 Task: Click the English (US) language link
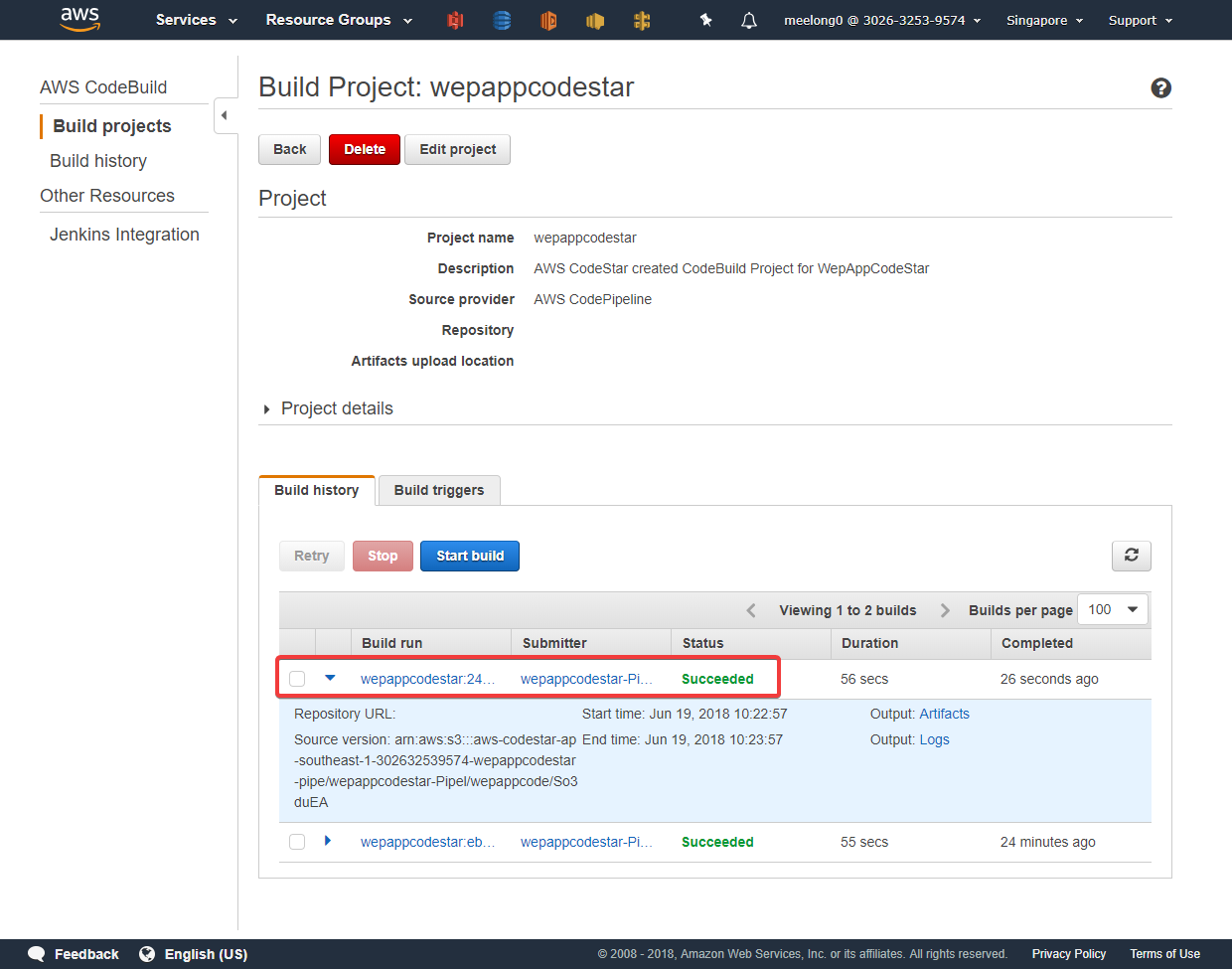(206, 954)
